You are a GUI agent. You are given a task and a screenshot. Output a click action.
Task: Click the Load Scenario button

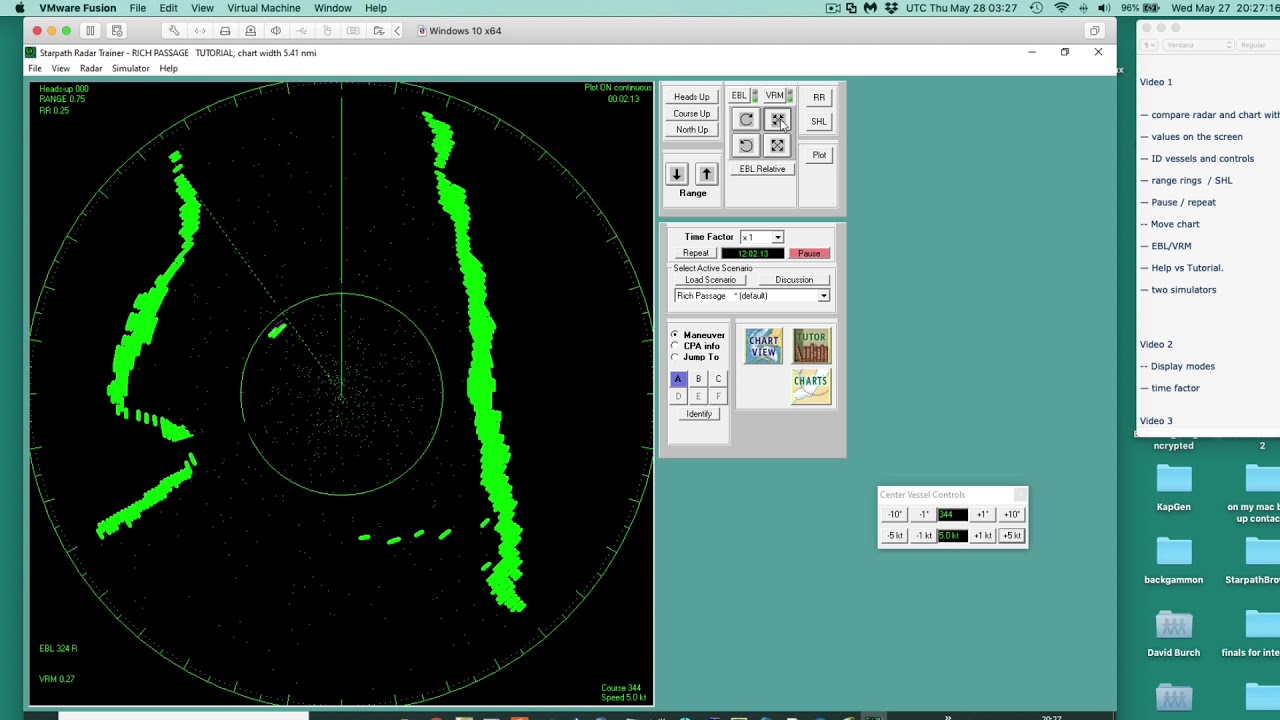point(710,280)
